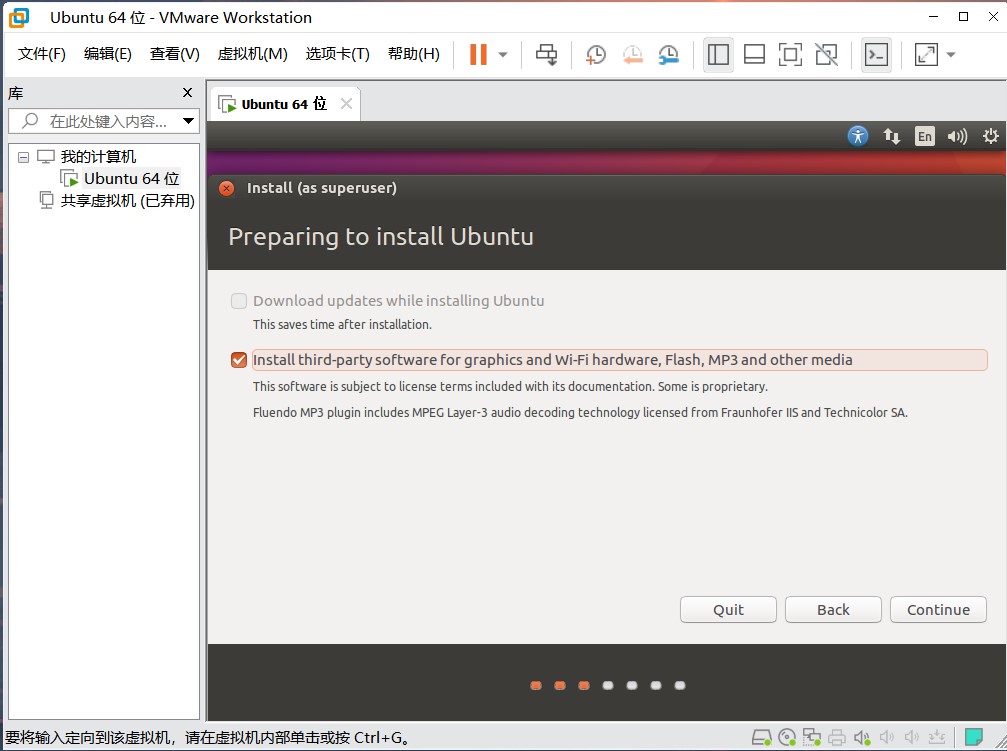
Task: Click the Ubuntu accessibility icon
Action: (x=858, y=136)
